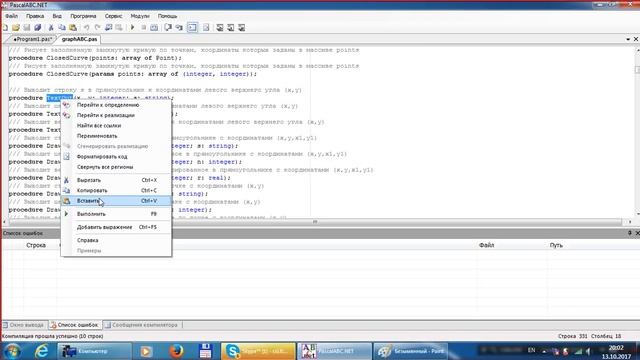
Task: Choose 'Добавить выражение' in context menu
Action: tap(116, 227)
